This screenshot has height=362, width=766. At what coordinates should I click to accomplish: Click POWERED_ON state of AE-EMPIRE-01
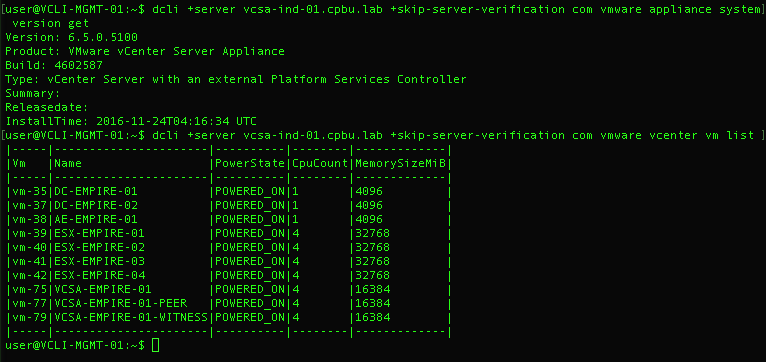[x=250, y=219]
